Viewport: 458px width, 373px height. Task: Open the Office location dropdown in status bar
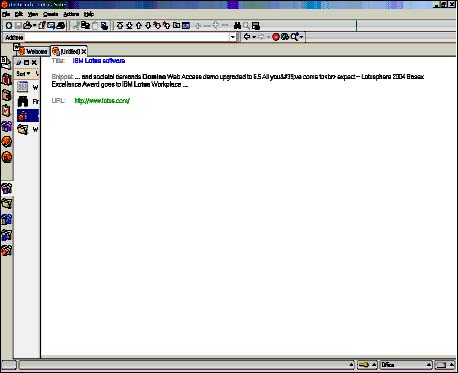pyautogui.click(x=406, y=365)
